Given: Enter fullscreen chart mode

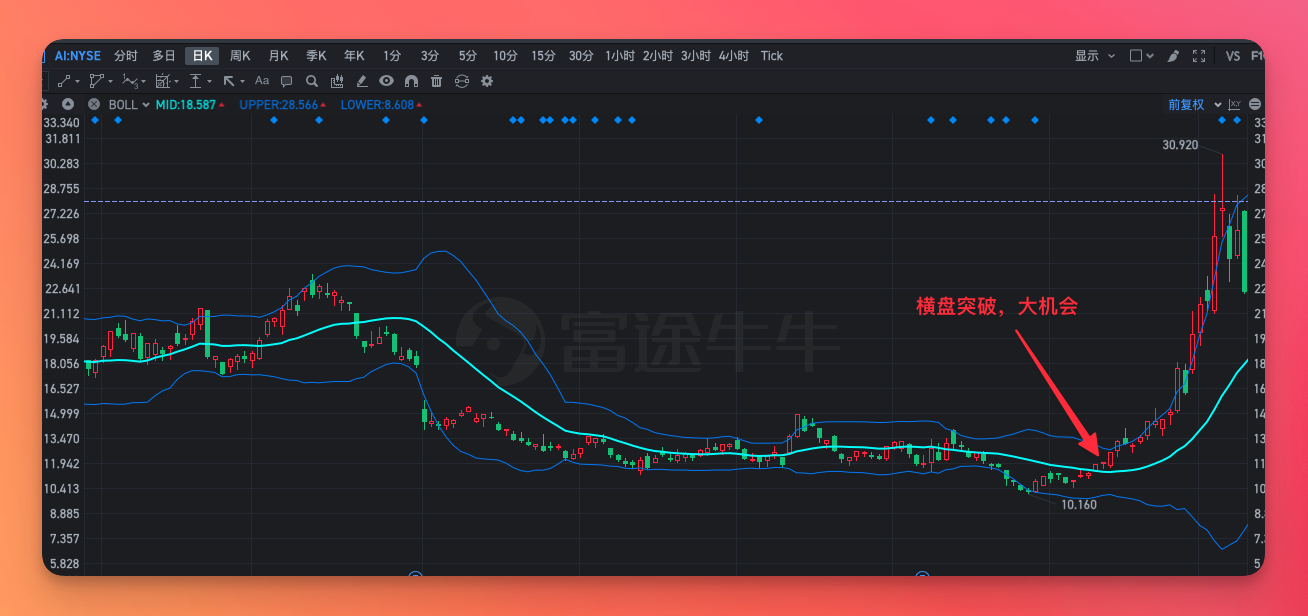Looking at the screenshot, I should coord(1199,56).
